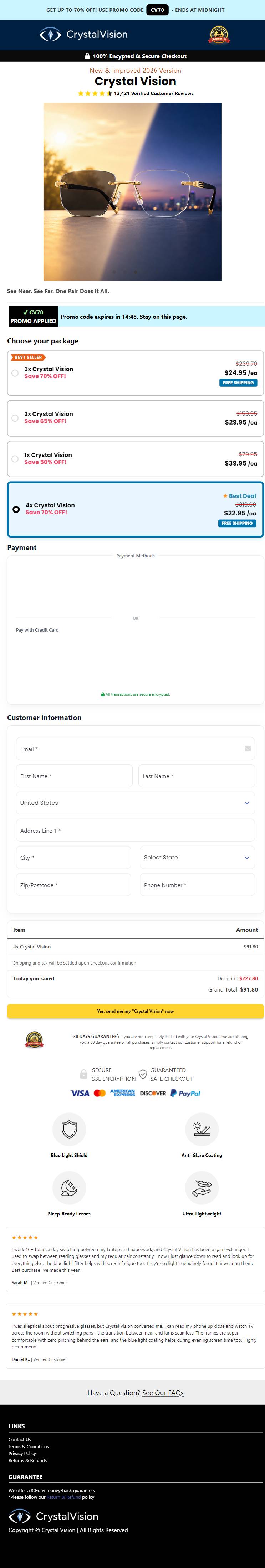Click the Secure SSL Encryption lock icon
Image resolution: width=265 pixels, height=1568 pixels.
point(84,1074)
